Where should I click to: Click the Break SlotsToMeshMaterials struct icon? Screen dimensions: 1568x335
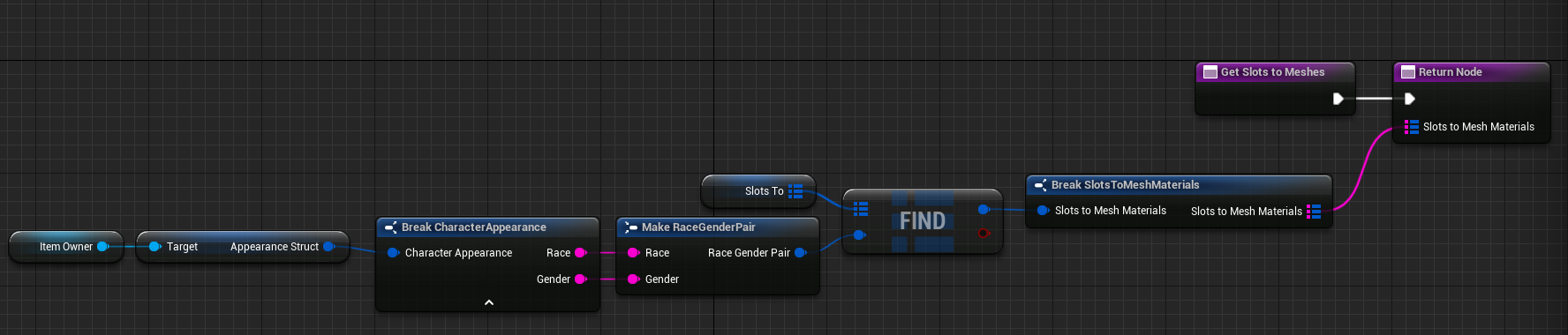(x=1041, y=185)
